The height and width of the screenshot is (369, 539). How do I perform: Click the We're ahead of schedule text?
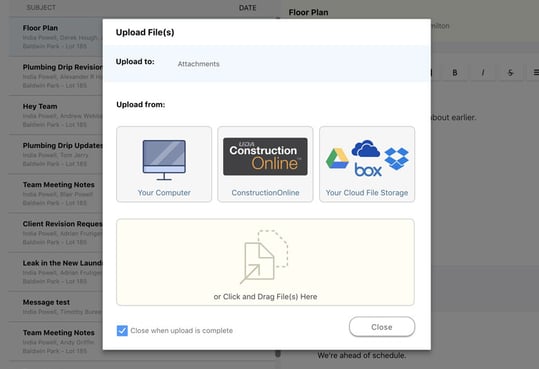tap(362, 355)
